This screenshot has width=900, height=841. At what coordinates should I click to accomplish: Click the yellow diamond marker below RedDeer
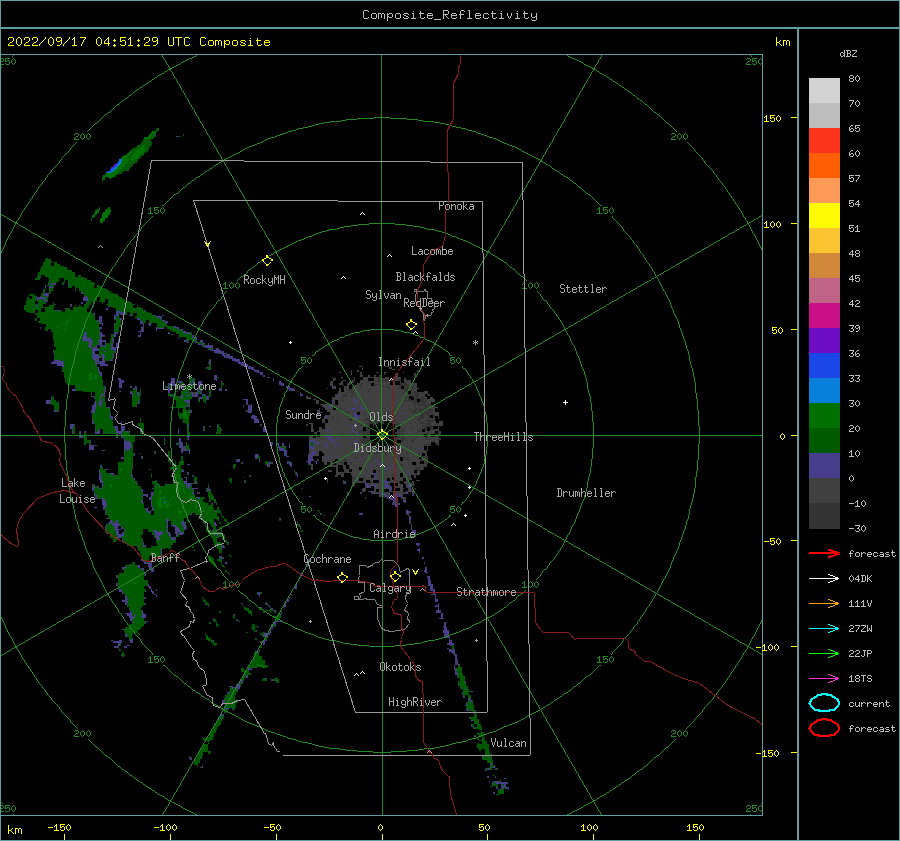coord(411,325)
